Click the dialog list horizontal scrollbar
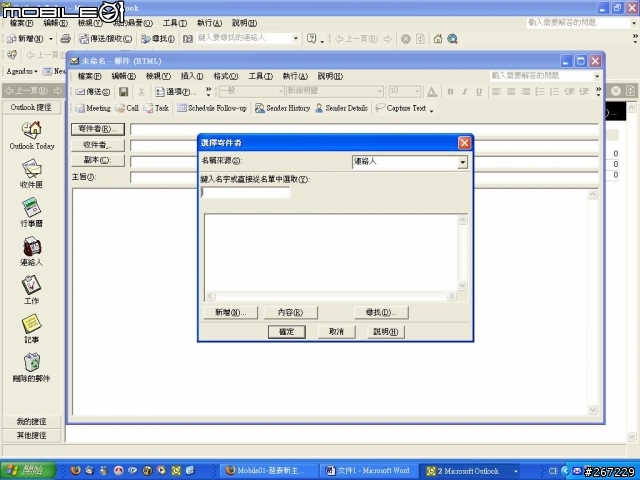The image size is (640, 480). (x=331, y=296)
